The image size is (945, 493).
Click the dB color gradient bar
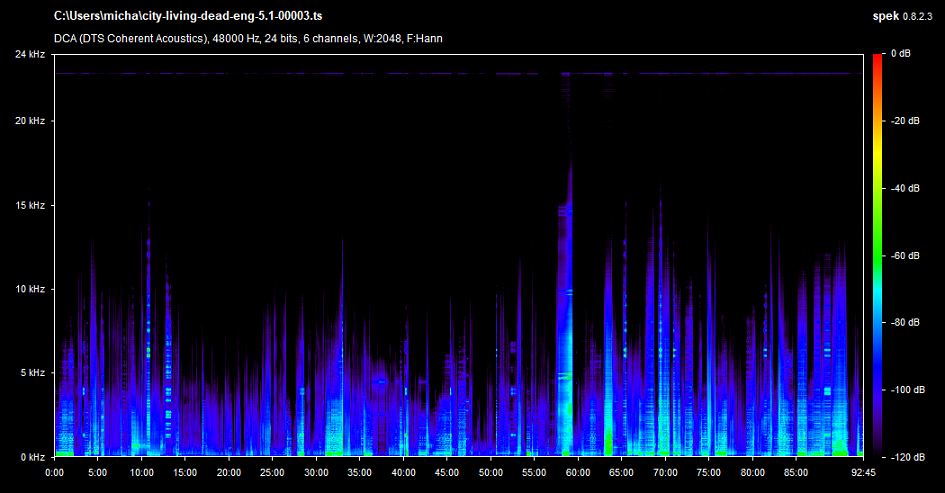pyautogui.click(x=877, y=254)
